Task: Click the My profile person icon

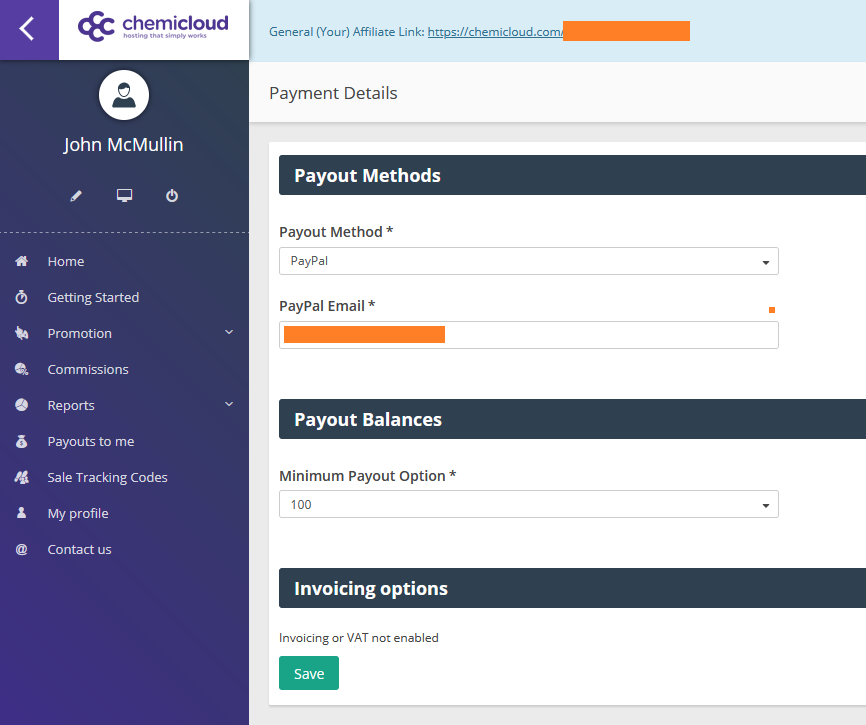Action: [21, 513]
